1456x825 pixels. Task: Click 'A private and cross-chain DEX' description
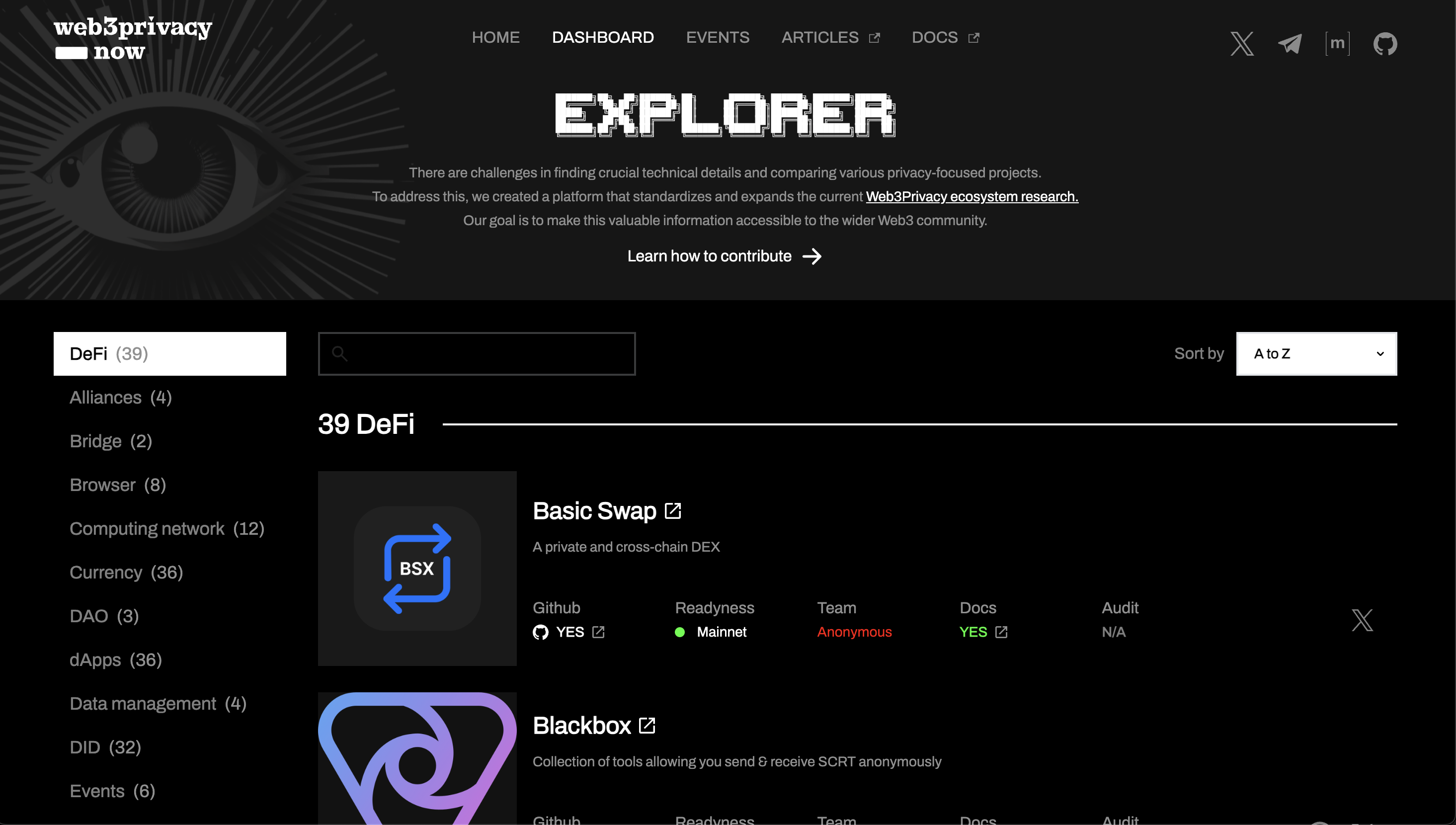(x=626, y=547)
